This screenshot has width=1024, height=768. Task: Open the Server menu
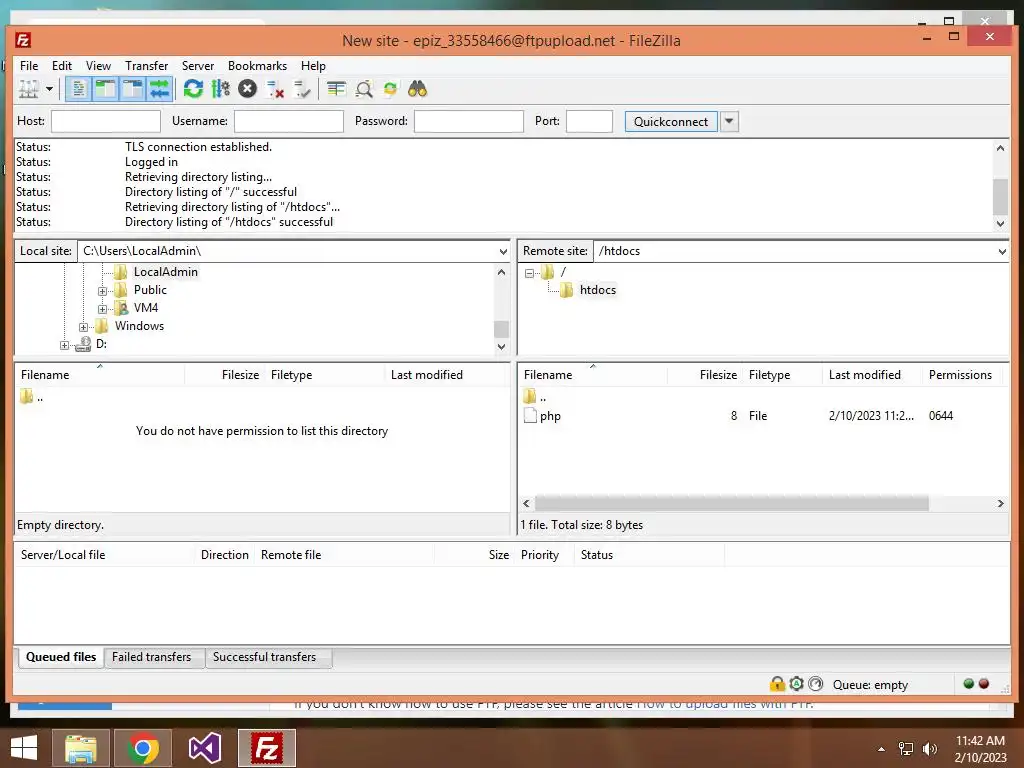(x=198, y=66)
